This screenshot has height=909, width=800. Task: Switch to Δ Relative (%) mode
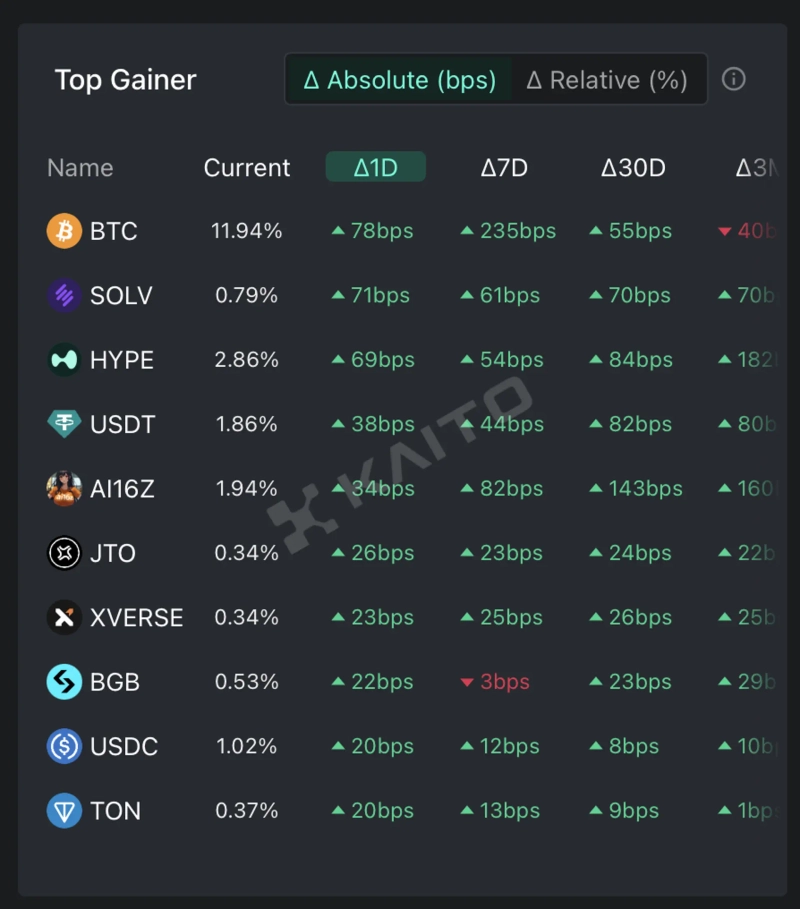coord(607,80)
